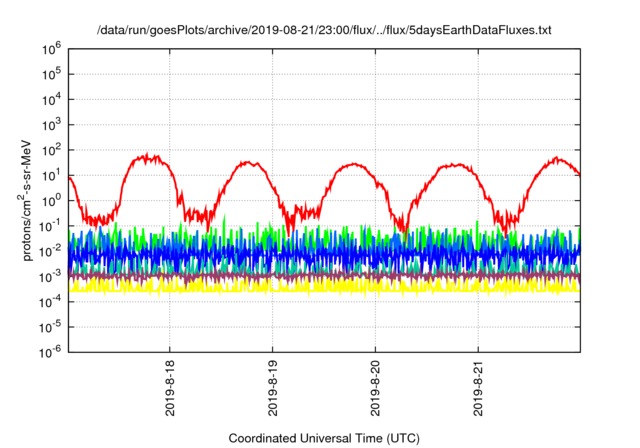Click the 10^6 y-axis tick label

[x=51, y=49]
